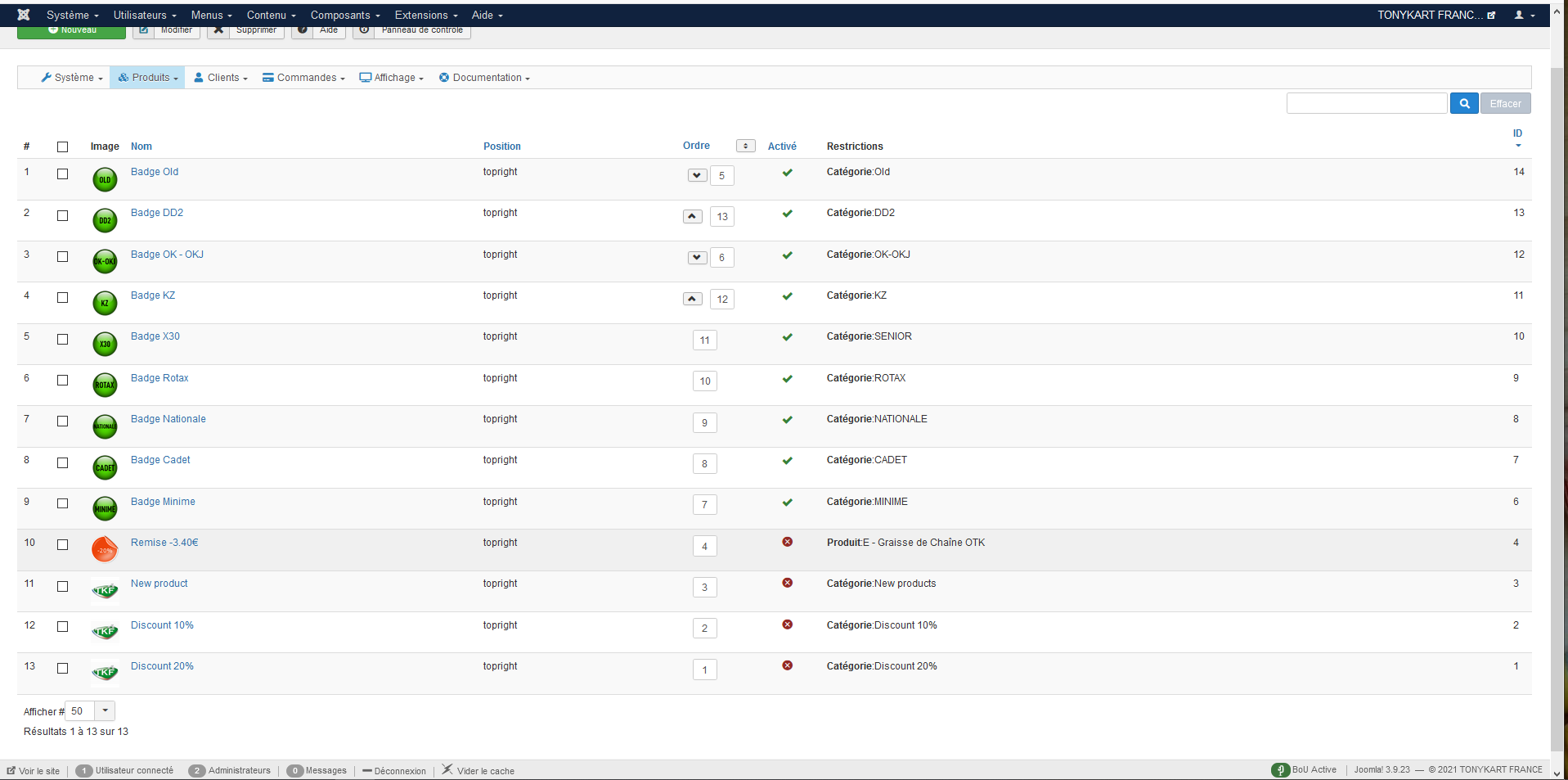Image resolution: width=1568 pixels, height=780 pixels.
Task: Expand the Documentation dropdown
Action: point(484,78)
